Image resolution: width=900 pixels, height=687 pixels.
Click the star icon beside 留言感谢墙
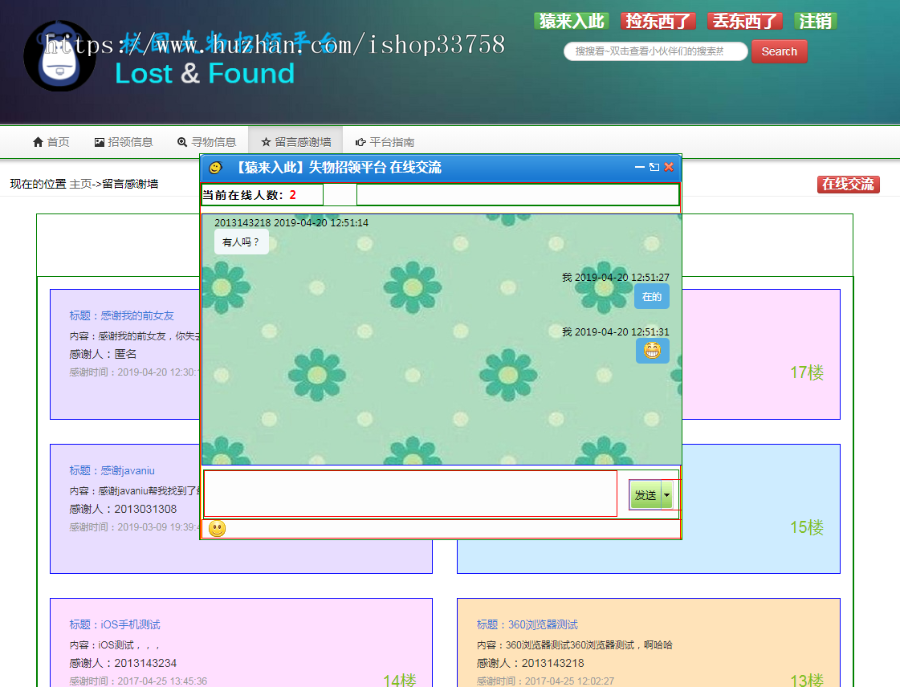pyautogui.click(x=264, y=142)
